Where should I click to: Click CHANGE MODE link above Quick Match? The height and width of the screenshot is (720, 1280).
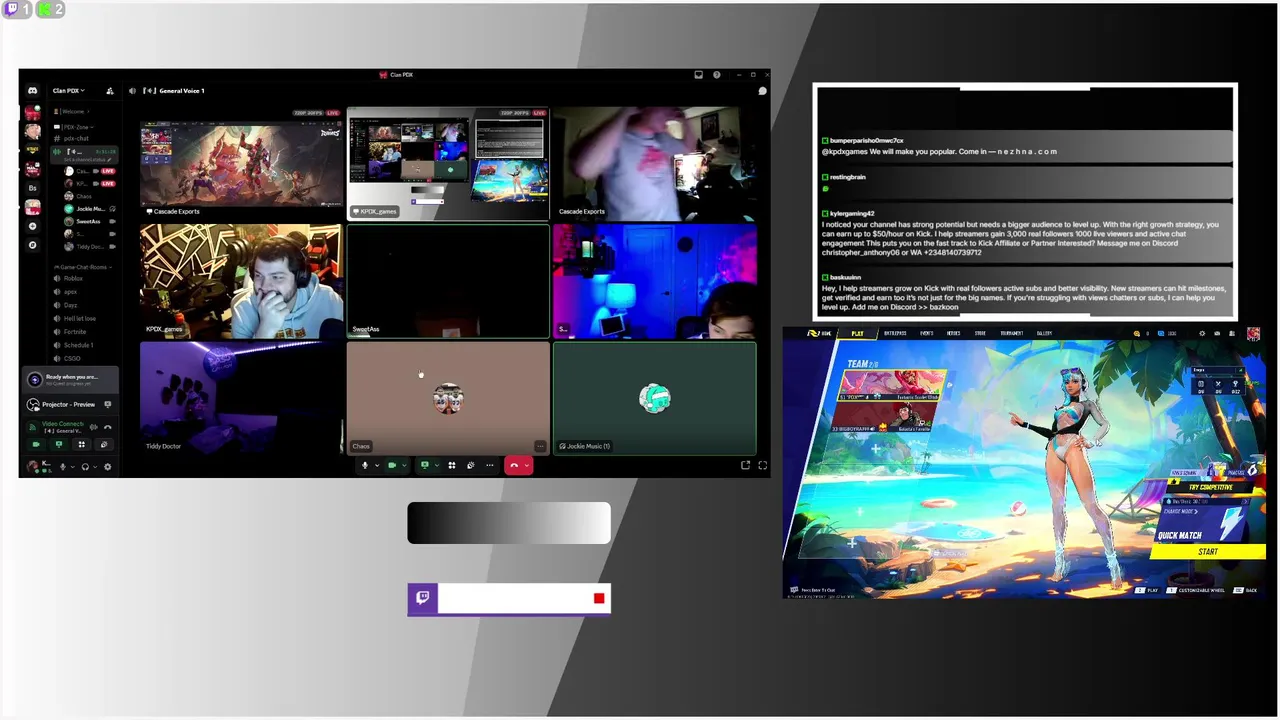click(x=1180, y=511)
